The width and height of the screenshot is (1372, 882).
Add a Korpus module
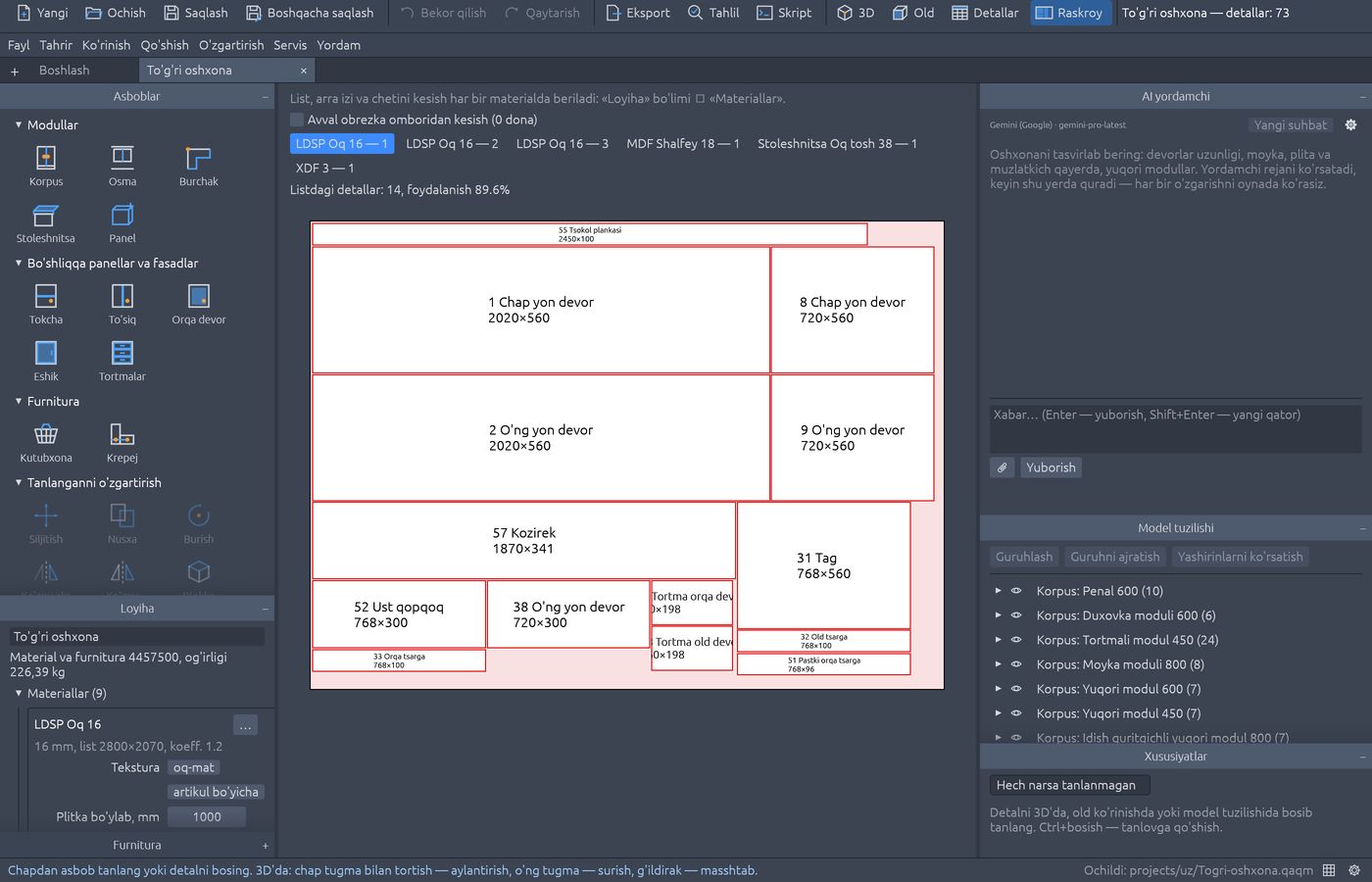[45, 165]
